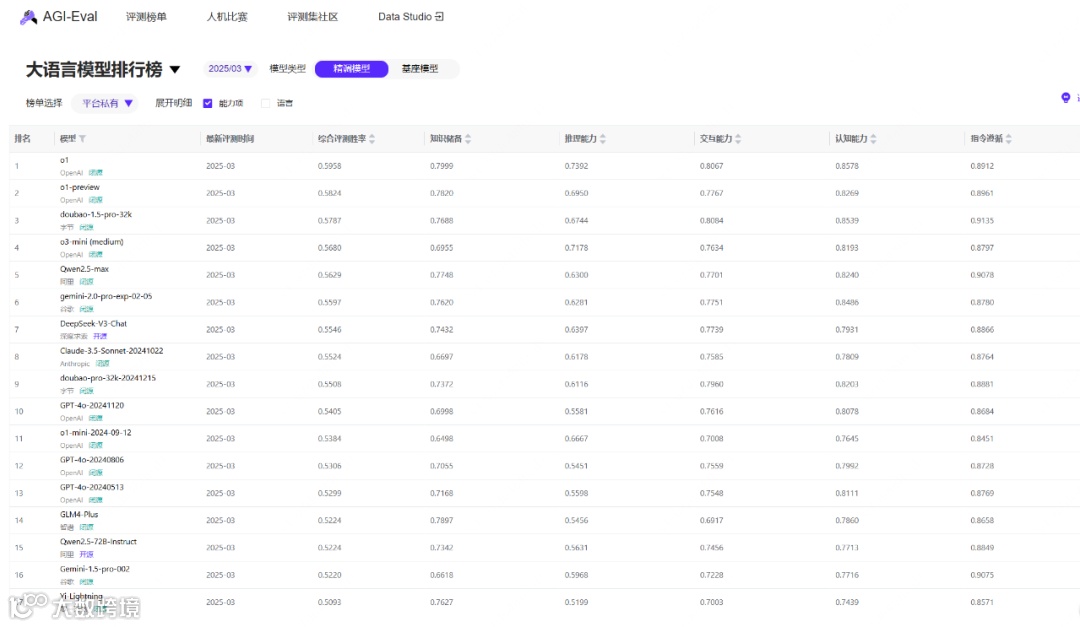Open 评测集社区 in top navigation
The width and height of the screenshot is (1080, 627).
313,17
